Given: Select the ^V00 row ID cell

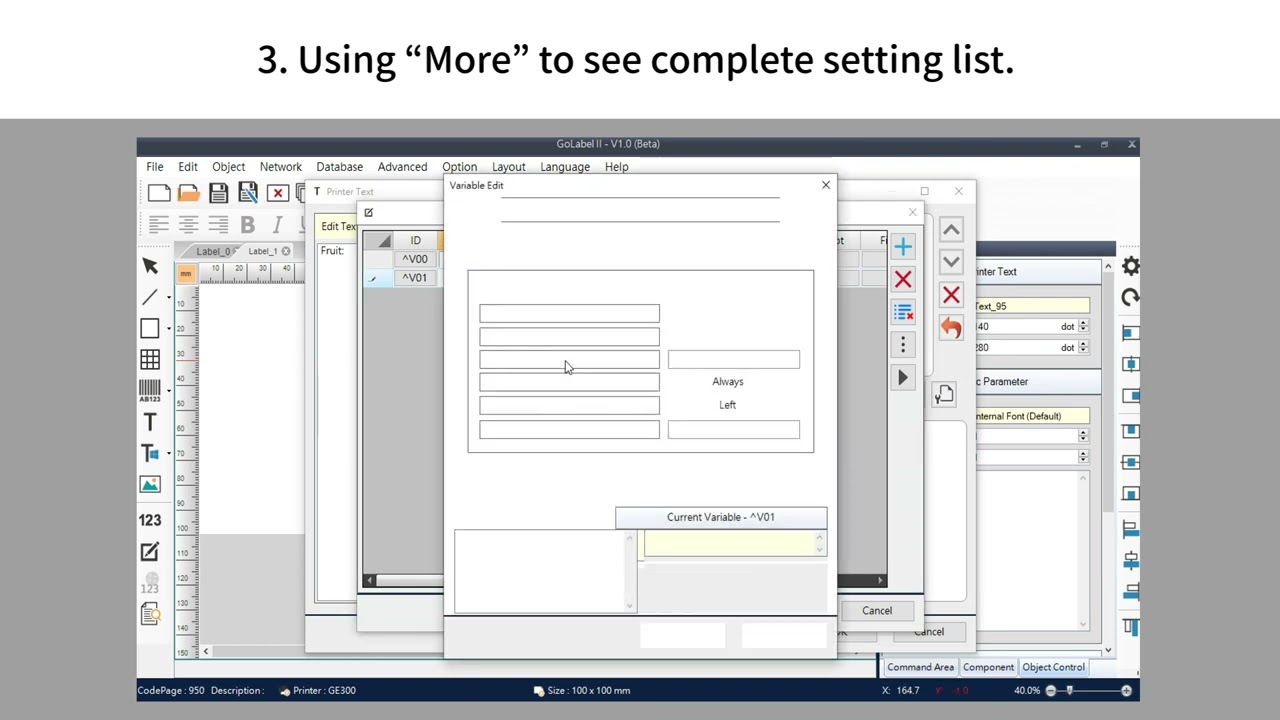Looking at the screenshot, I should (415, 259).
